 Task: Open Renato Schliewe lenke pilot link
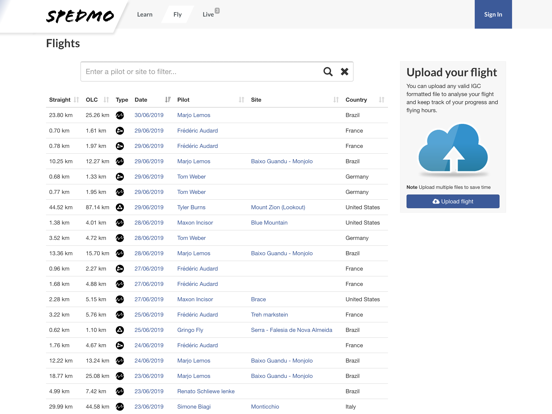tap(206, 391)
